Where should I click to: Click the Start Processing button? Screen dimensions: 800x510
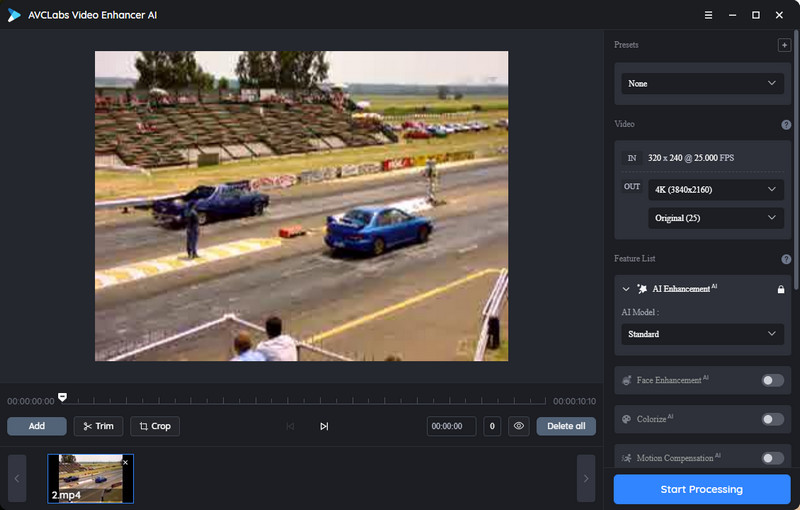[x=702, y=490]
